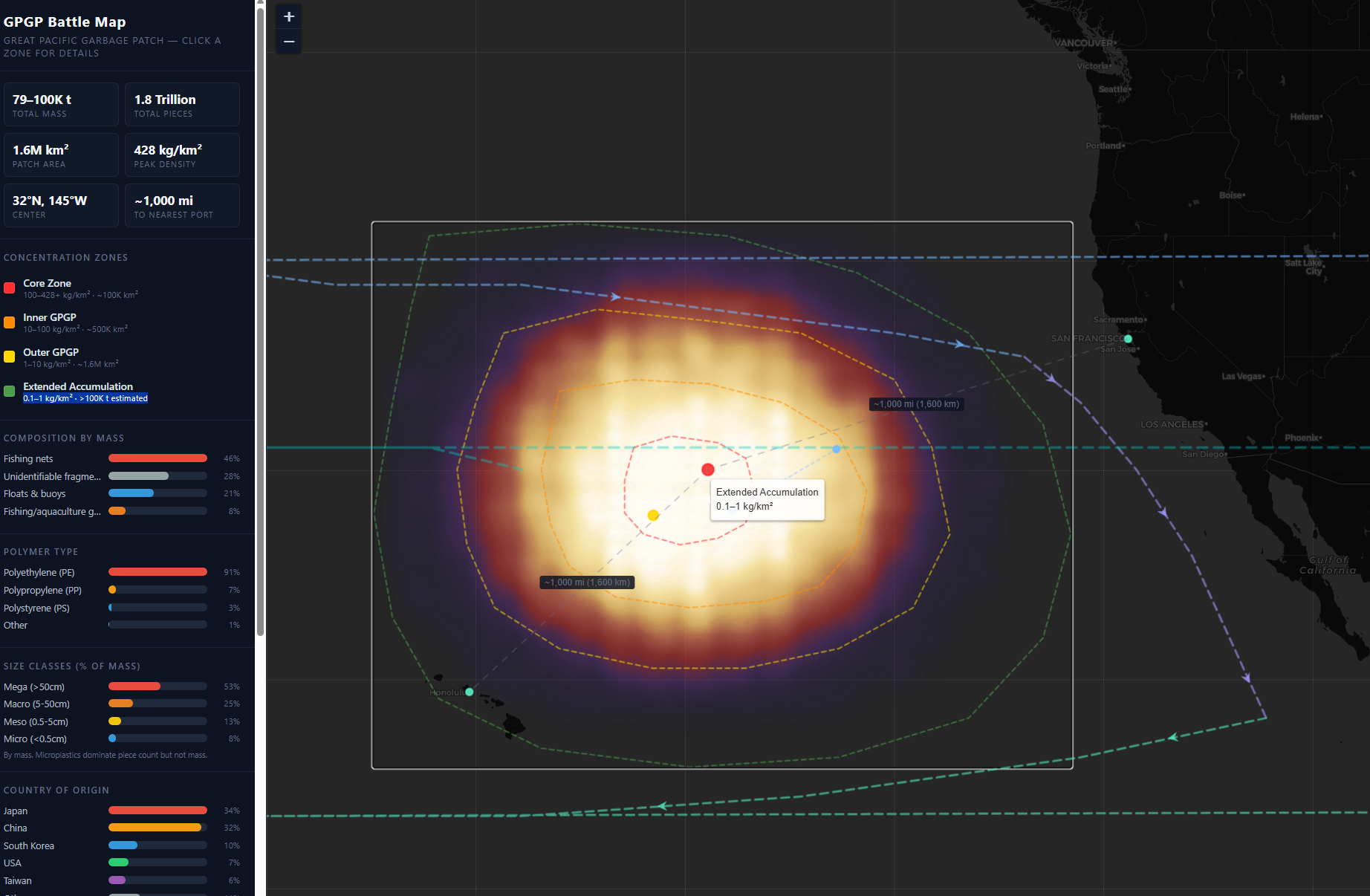Click the Fishing nets composition bar
The width and height of the screenshot is (1370, 896).
(x=158, y=458)
